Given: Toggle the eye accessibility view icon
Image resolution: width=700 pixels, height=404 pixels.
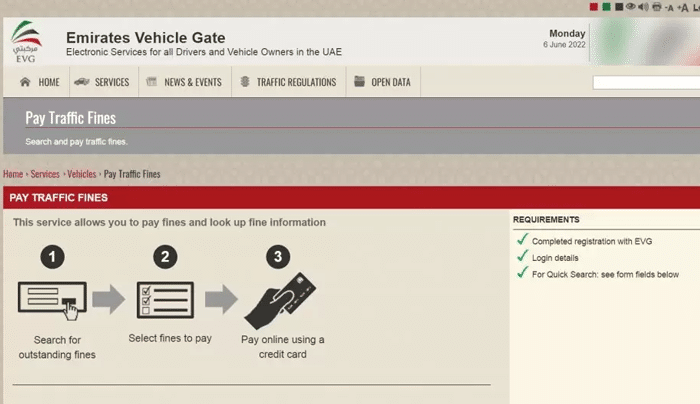Looking at the screenshot, I should tap(631, 6).
